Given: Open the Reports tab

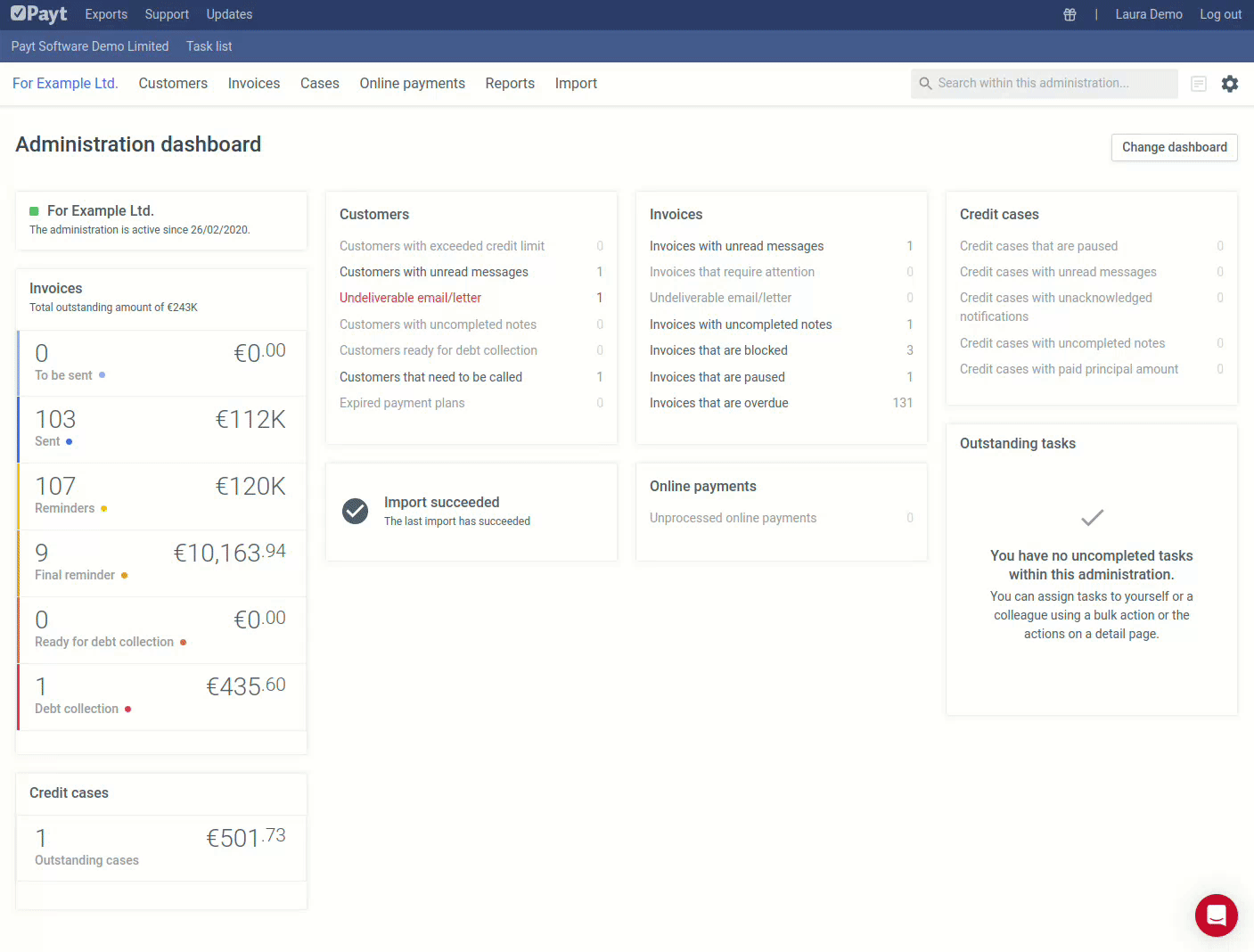Looking at the screenshot, I should pyautogui.click(x=510, y=84).
